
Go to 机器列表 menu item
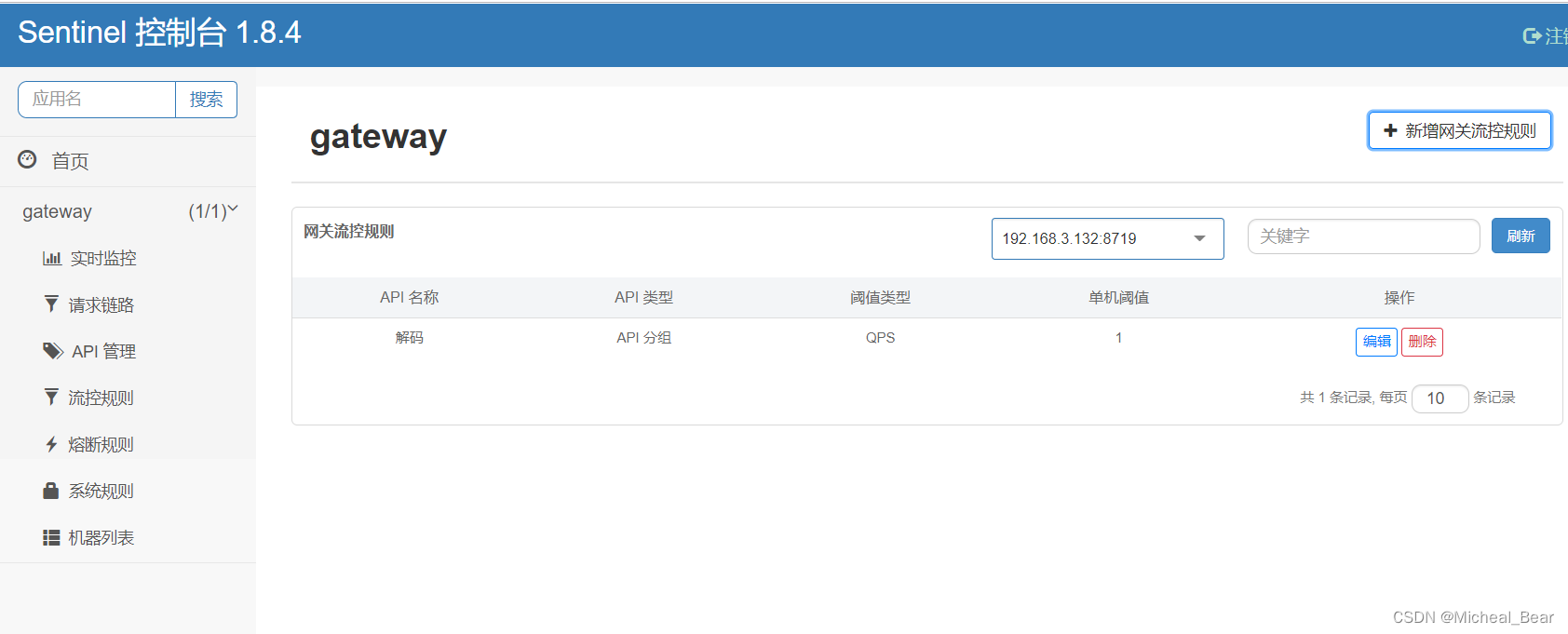click(101, 537)
